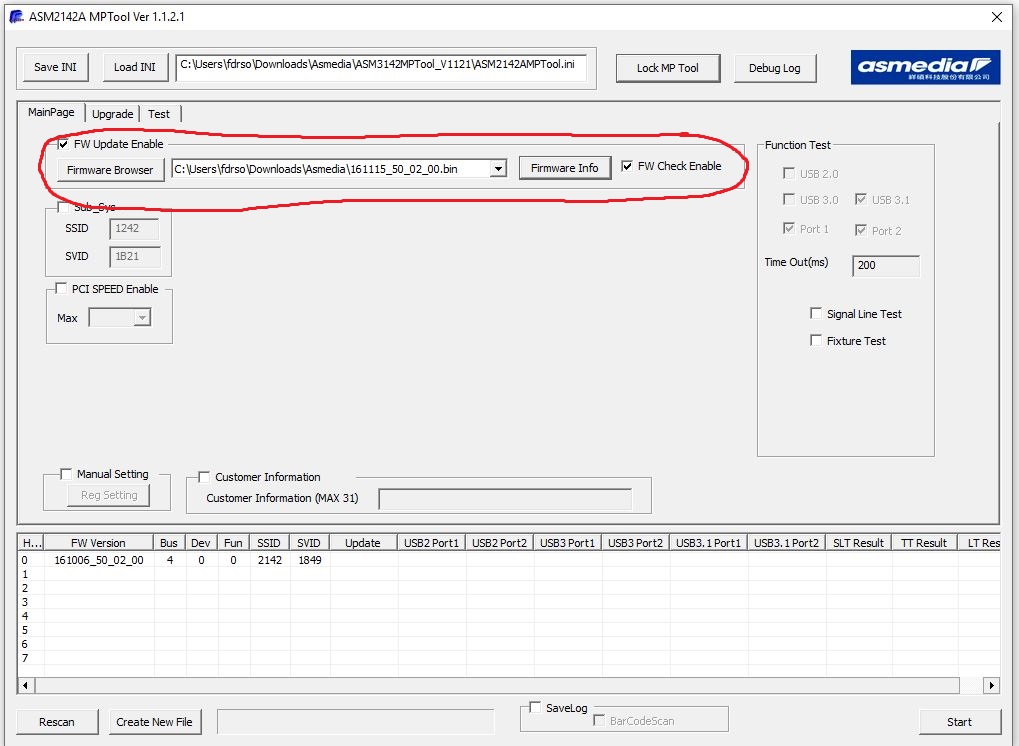Switch to the Test tab
Image resolution: width=1019 pixels, height=746 pixels.
tap(159, 114)
